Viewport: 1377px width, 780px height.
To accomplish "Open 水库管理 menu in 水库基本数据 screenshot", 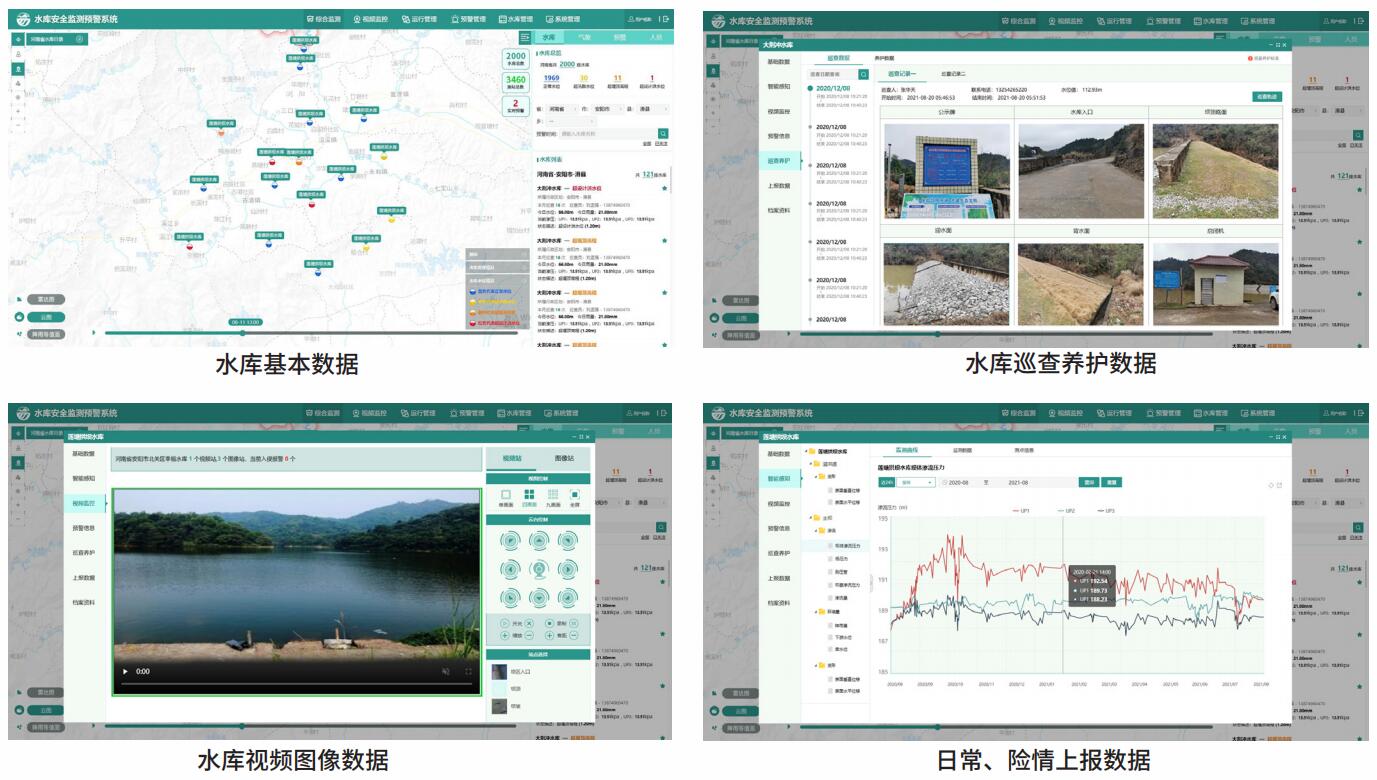I will 515,19.
